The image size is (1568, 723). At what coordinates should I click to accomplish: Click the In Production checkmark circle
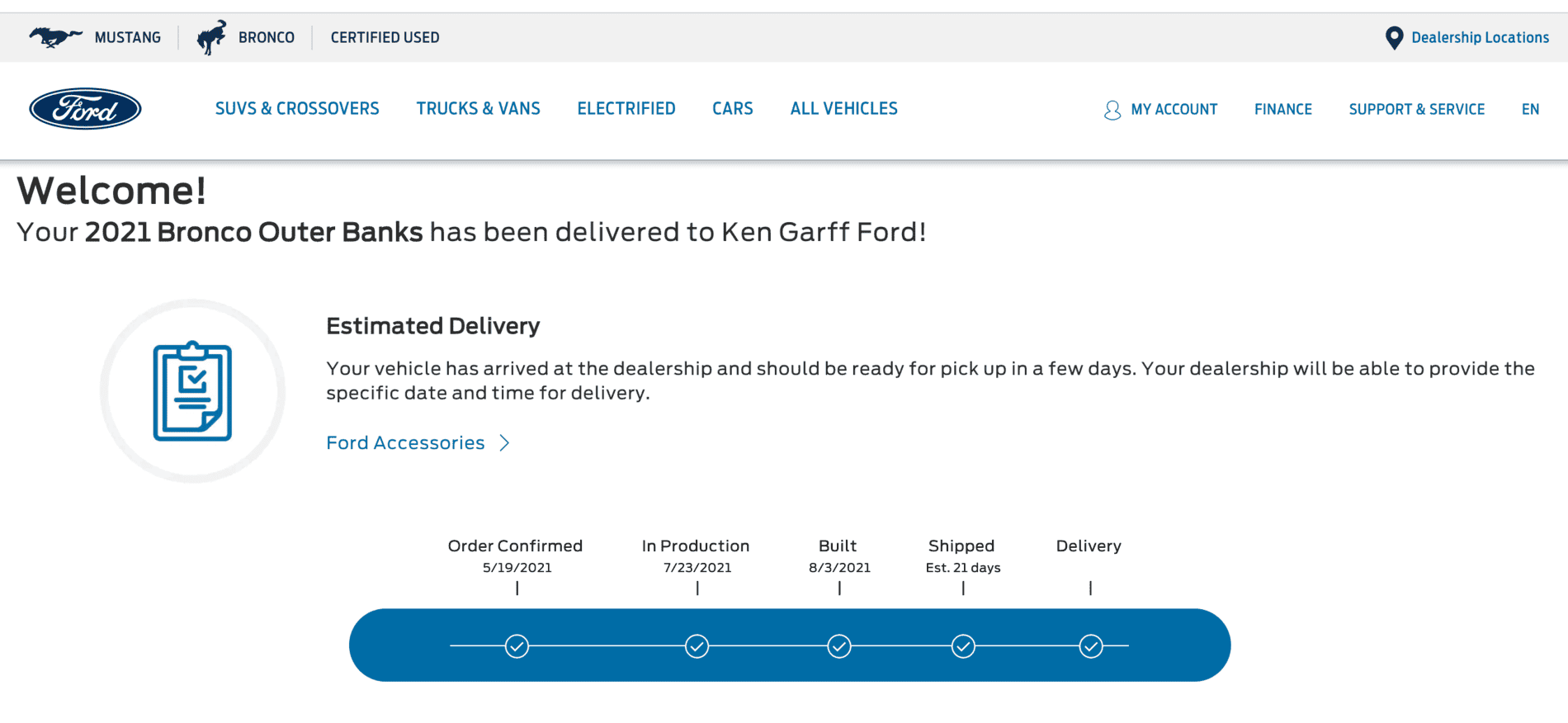point(697,646)
